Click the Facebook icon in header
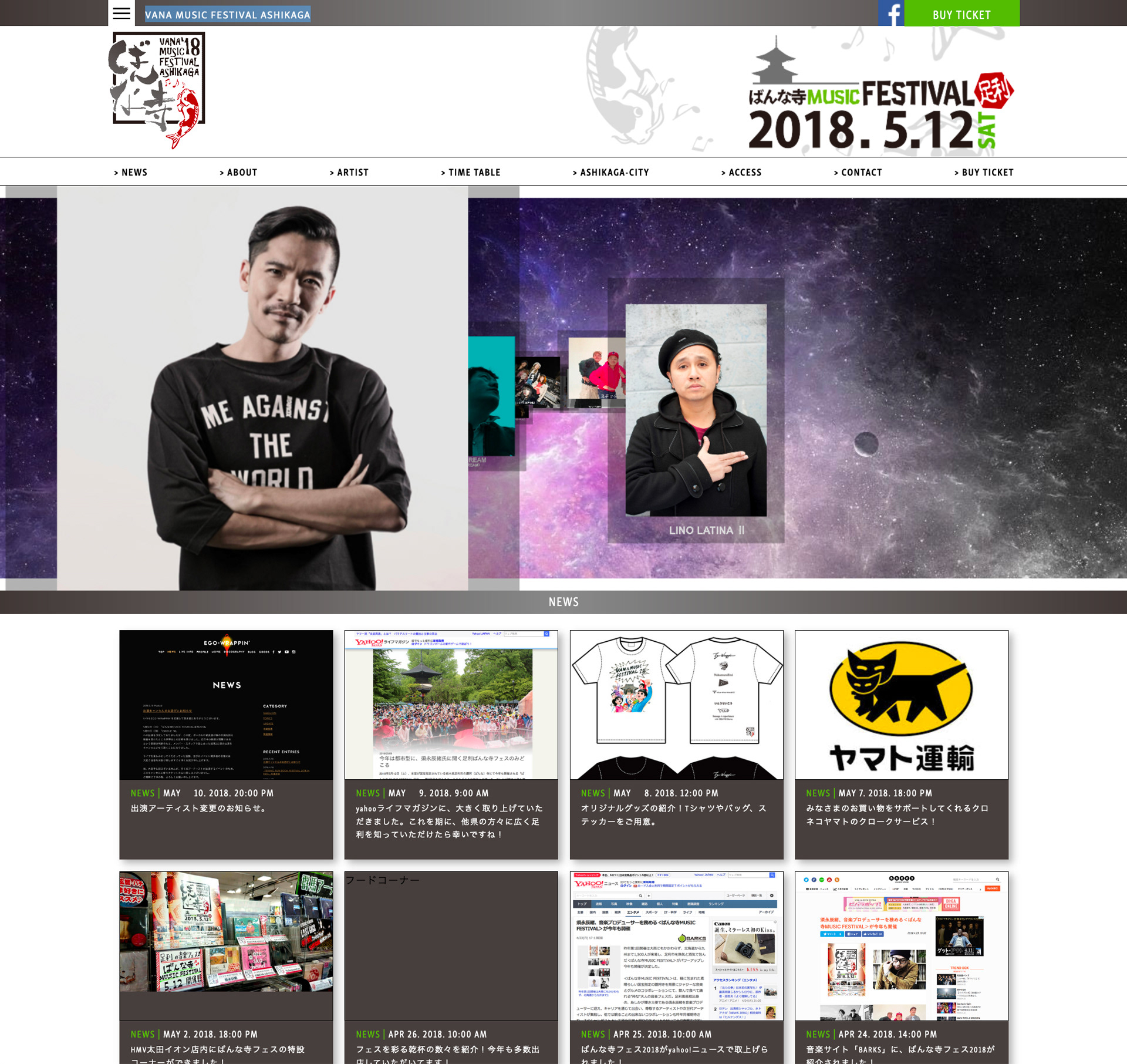 point(891,13)
